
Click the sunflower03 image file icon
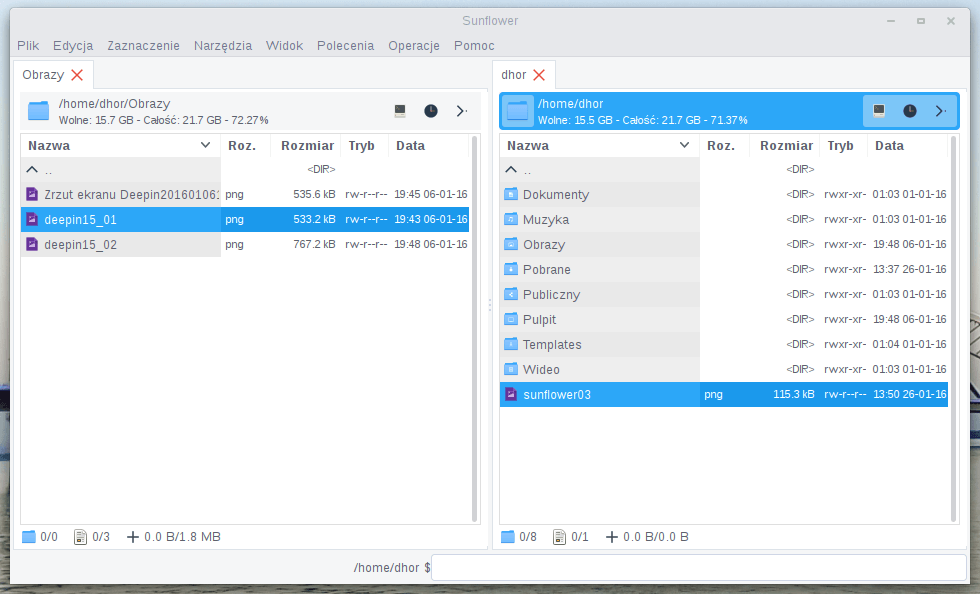pos(511,395)
